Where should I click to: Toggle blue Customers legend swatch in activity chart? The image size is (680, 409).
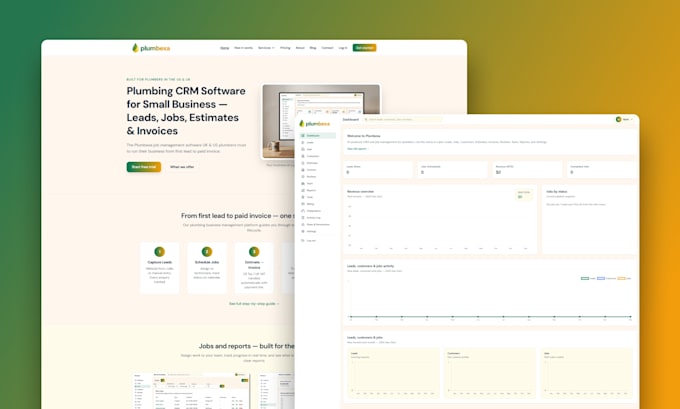pyautogui.click(x=601, y=278)
